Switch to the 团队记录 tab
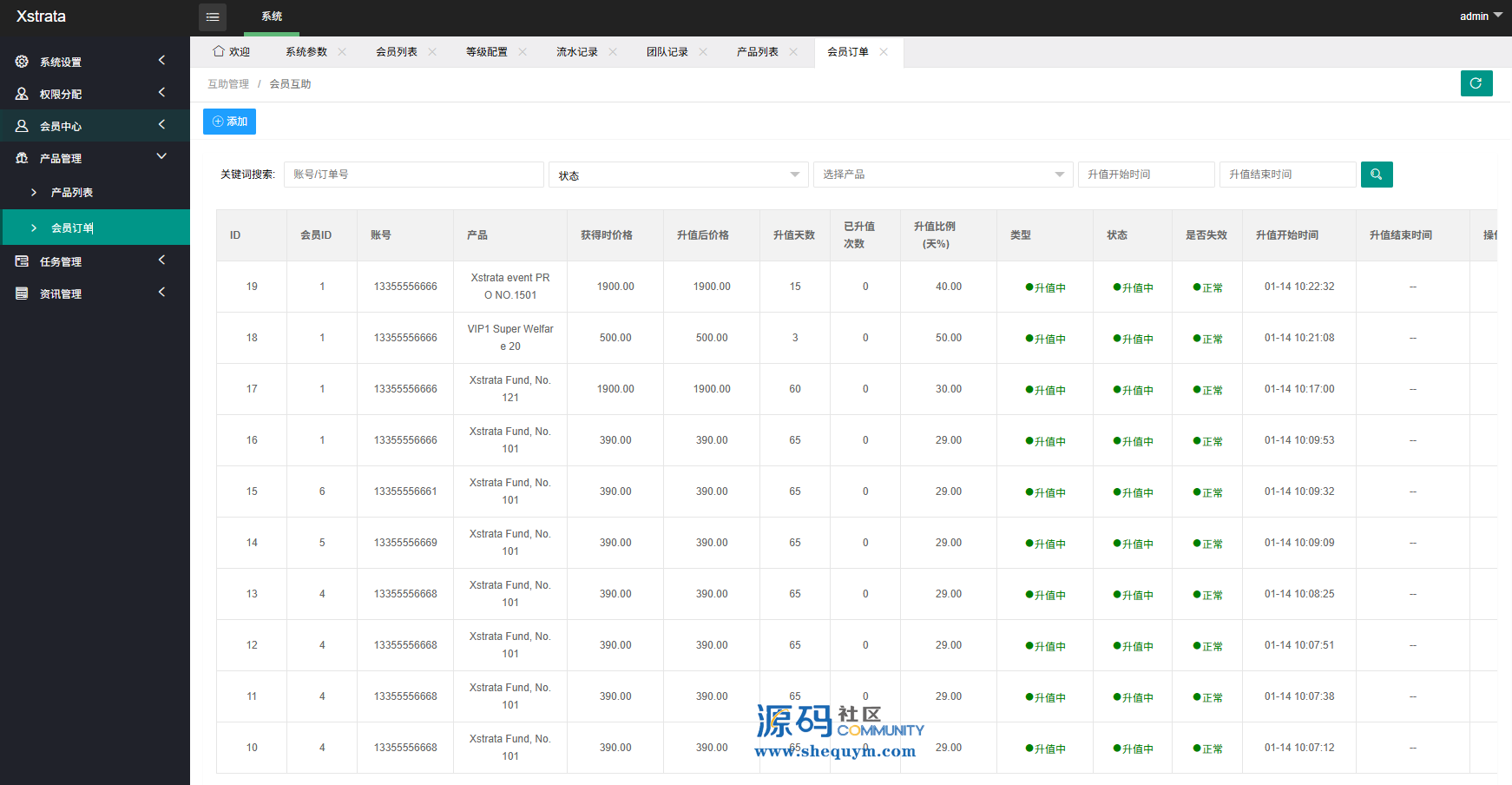The image size is (1512, 785). [x=667, y=52]
